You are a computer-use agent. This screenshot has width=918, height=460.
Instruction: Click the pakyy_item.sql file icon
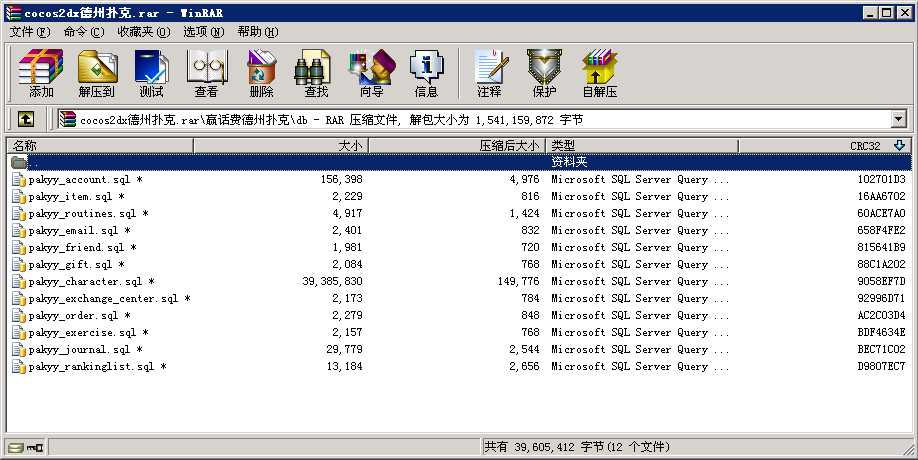tap(19, 196)
